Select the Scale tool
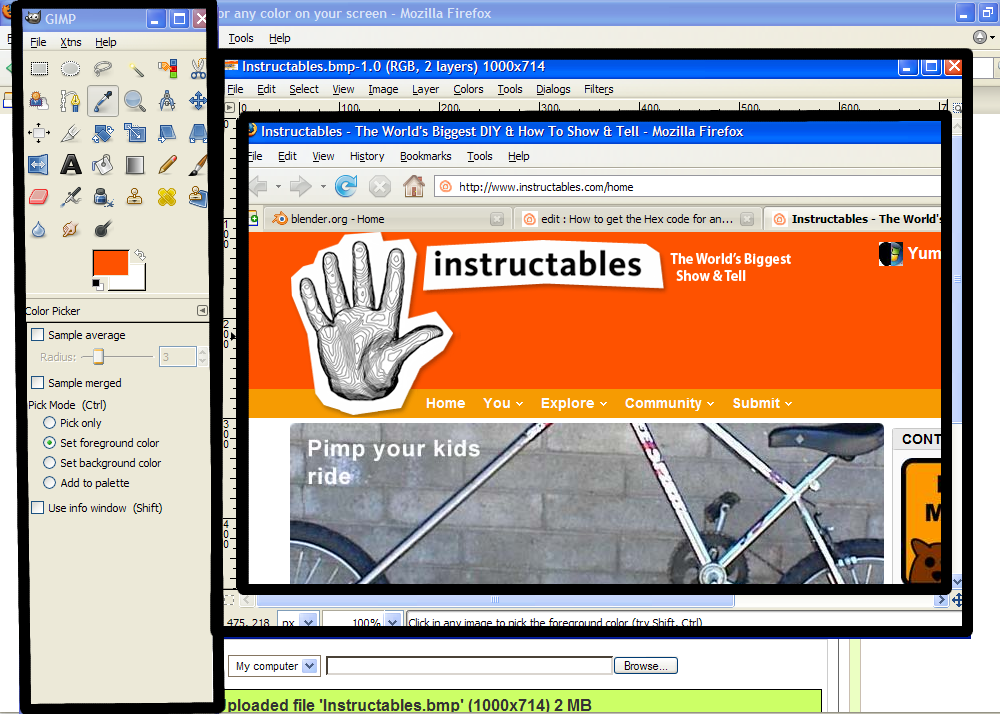 (x=135, y=133)
